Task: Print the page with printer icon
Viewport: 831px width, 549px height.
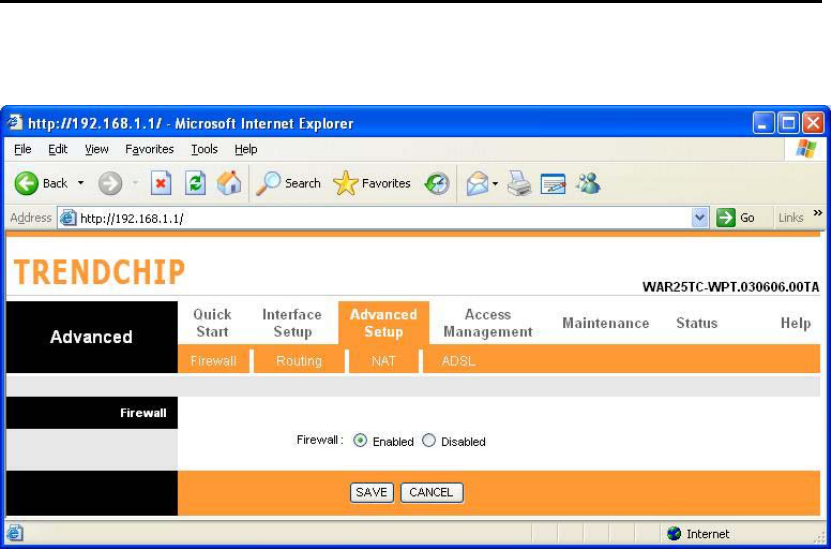Action: click(519, 184)
